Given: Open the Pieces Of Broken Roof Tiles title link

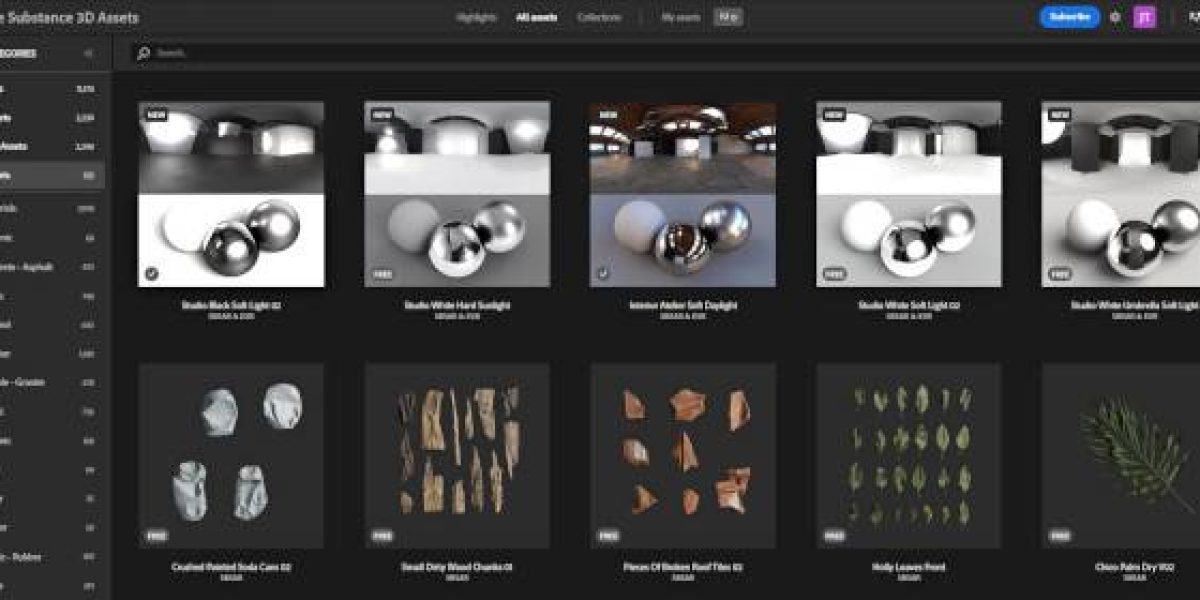Looking at the screenshot, I should [x=682, y=567].
